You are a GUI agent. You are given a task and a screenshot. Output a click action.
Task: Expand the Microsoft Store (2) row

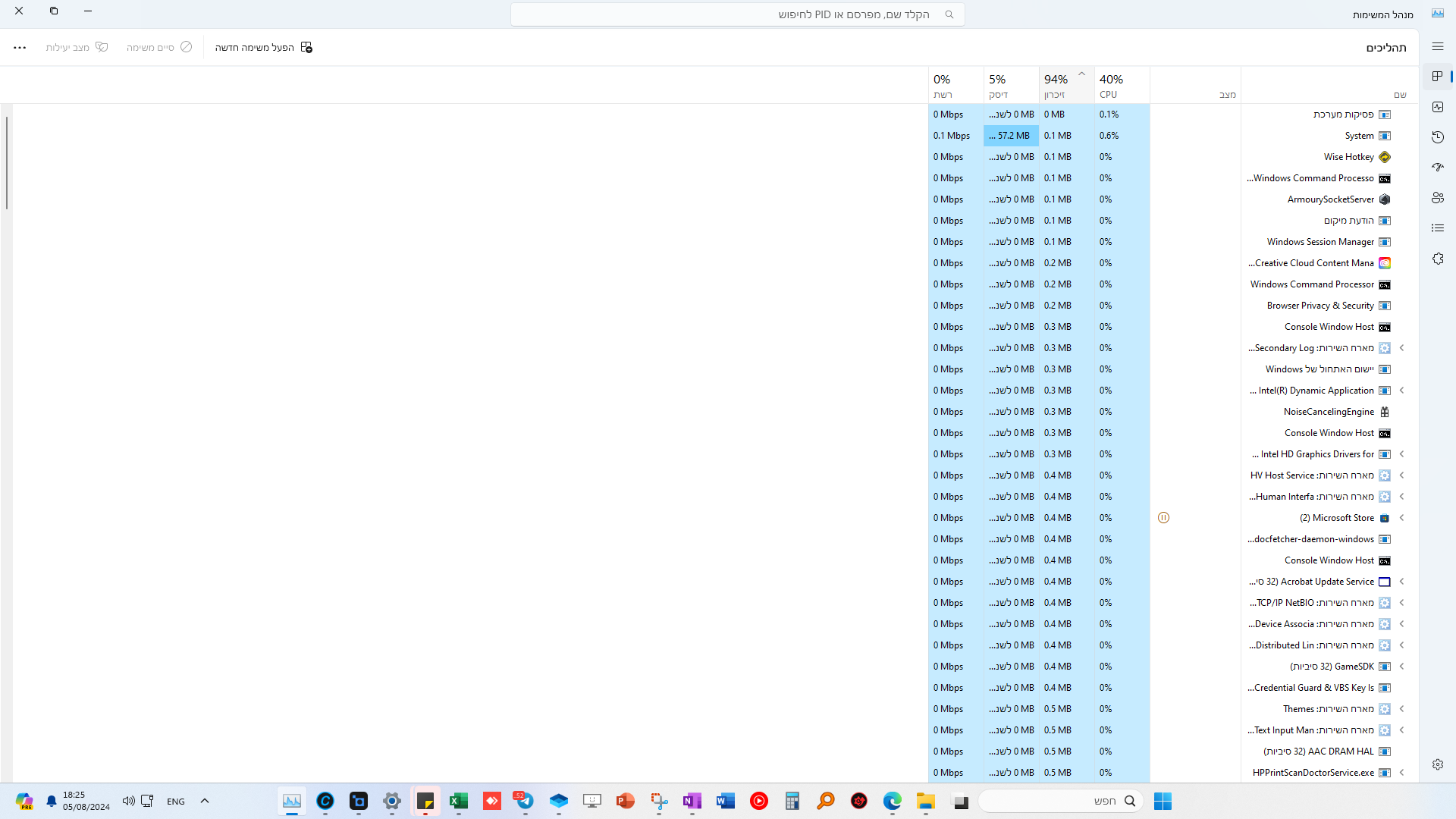point(1402,518)
